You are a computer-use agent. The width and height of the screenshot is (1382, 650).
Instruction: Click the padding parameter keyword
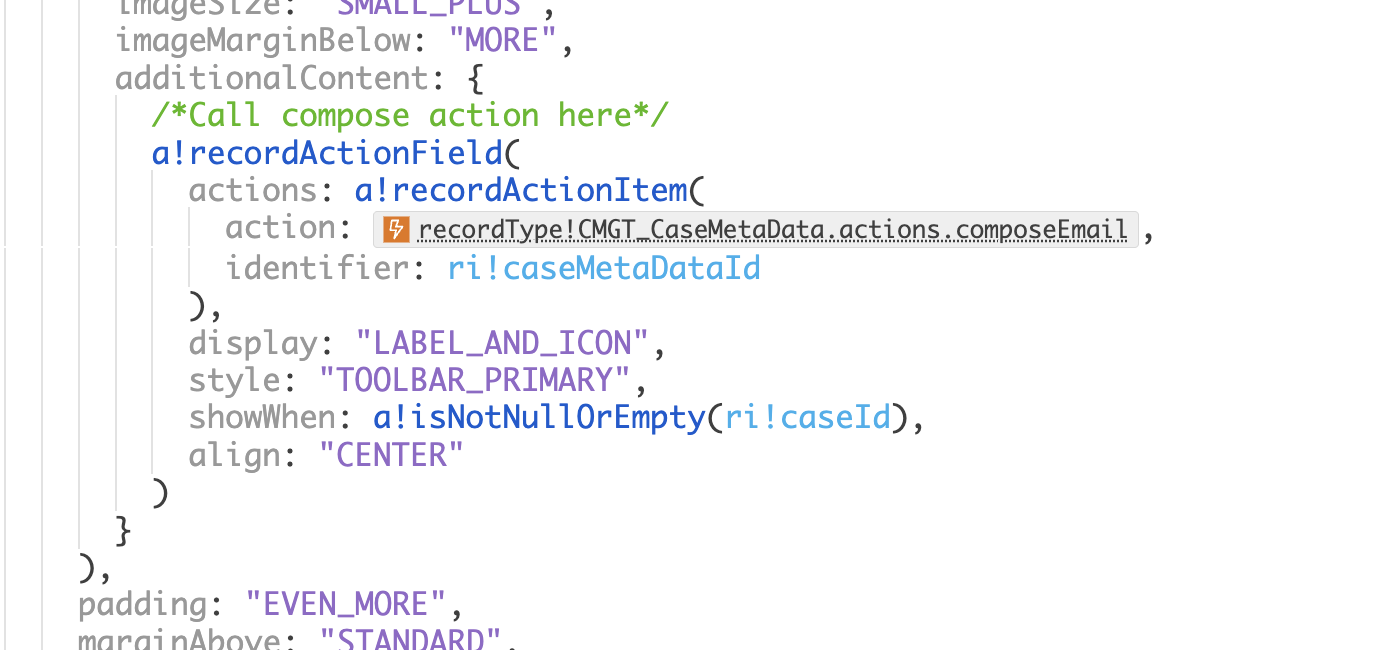(x=142, y=605)
